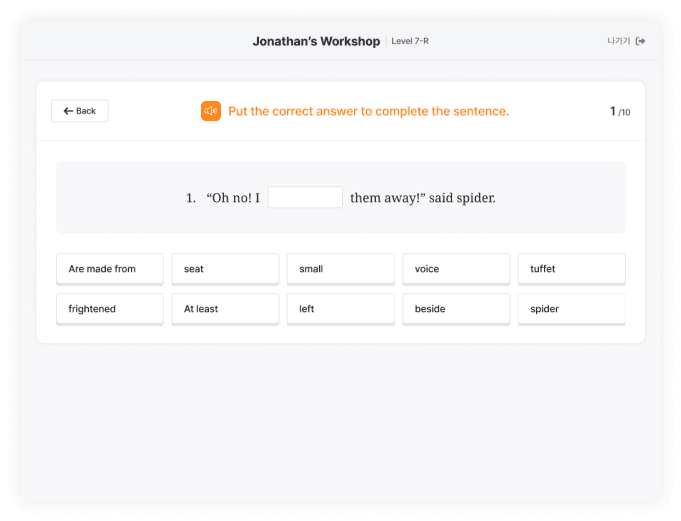The image size is (681, 521).
Task: Click the sentence text 'them away!' said spider
Action: pyautogui.click(x=422, y=198)
